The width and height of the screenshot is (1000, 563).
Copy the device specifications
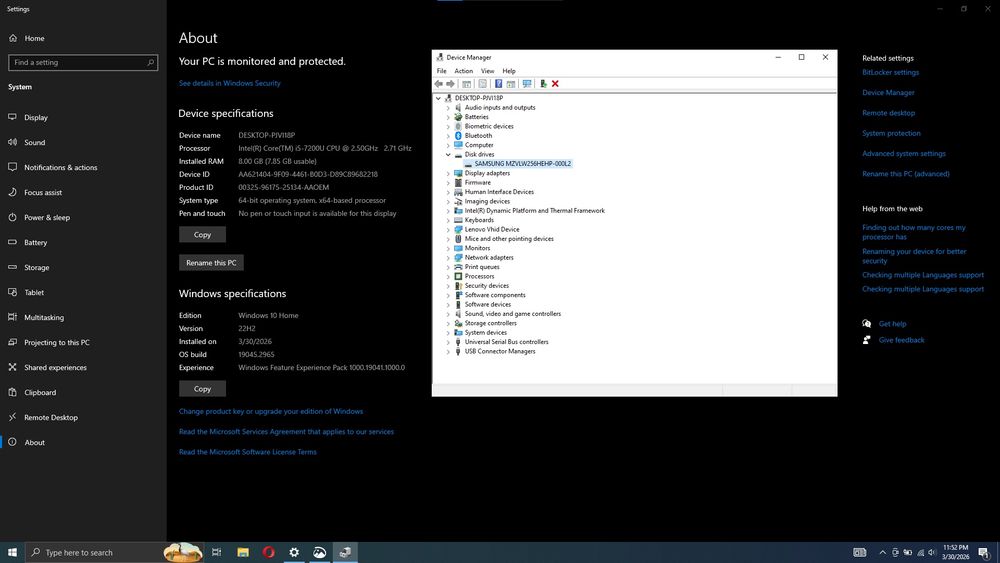point(202,235)
